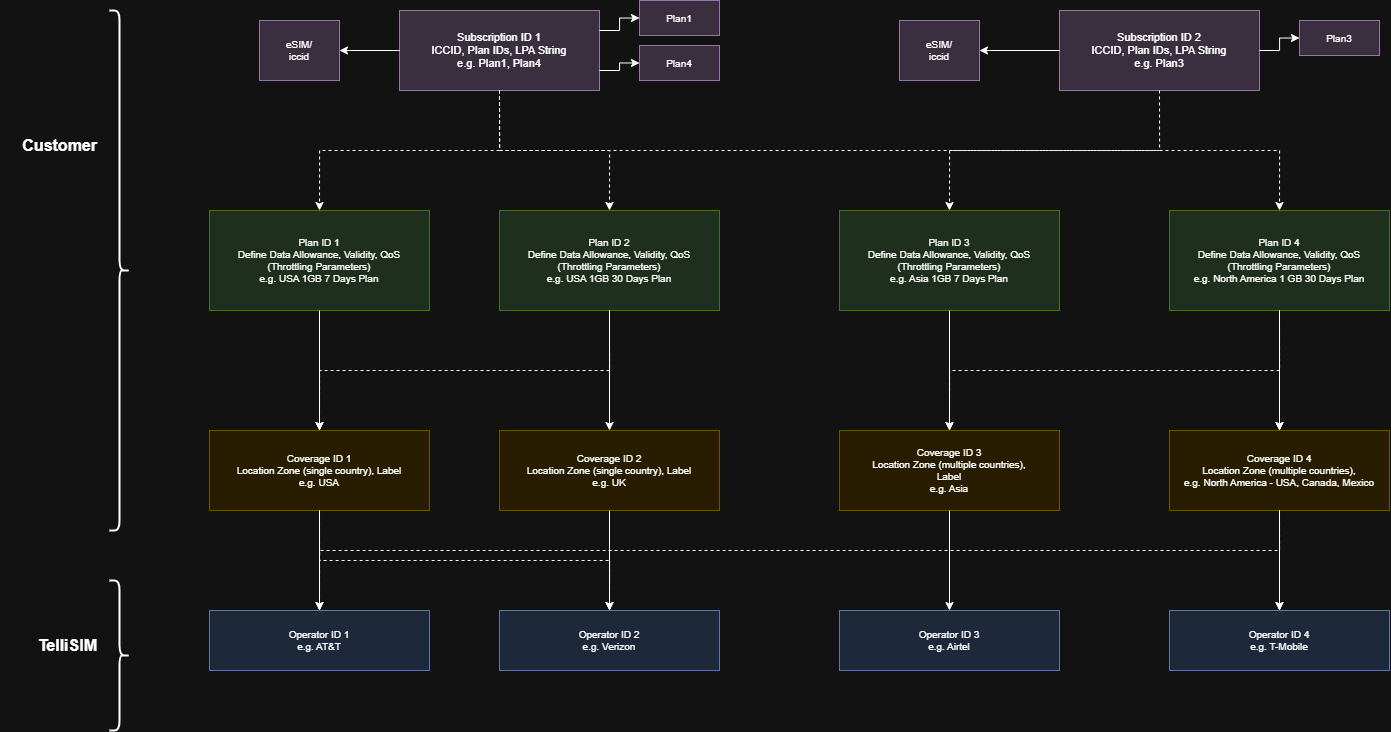Select the Plan3 box

(x=1339, y=38)
